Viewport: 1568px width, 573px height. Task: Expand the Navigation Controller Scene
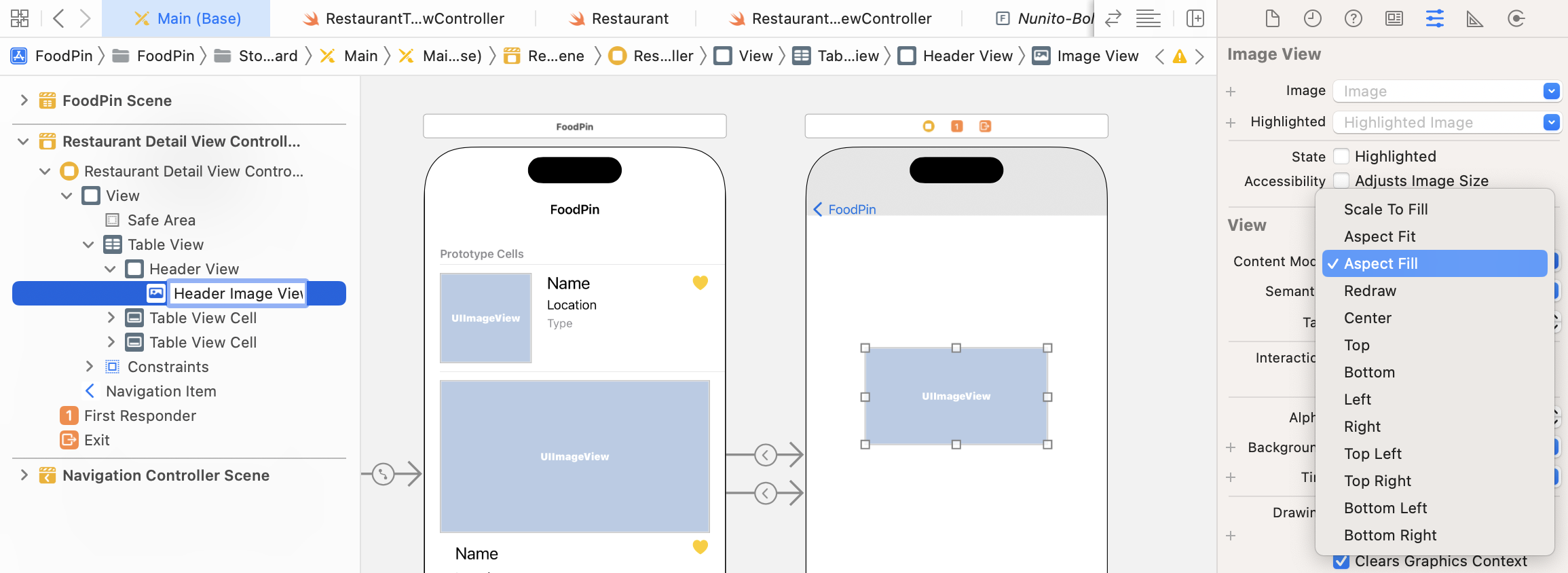click(x=24, y=475)
